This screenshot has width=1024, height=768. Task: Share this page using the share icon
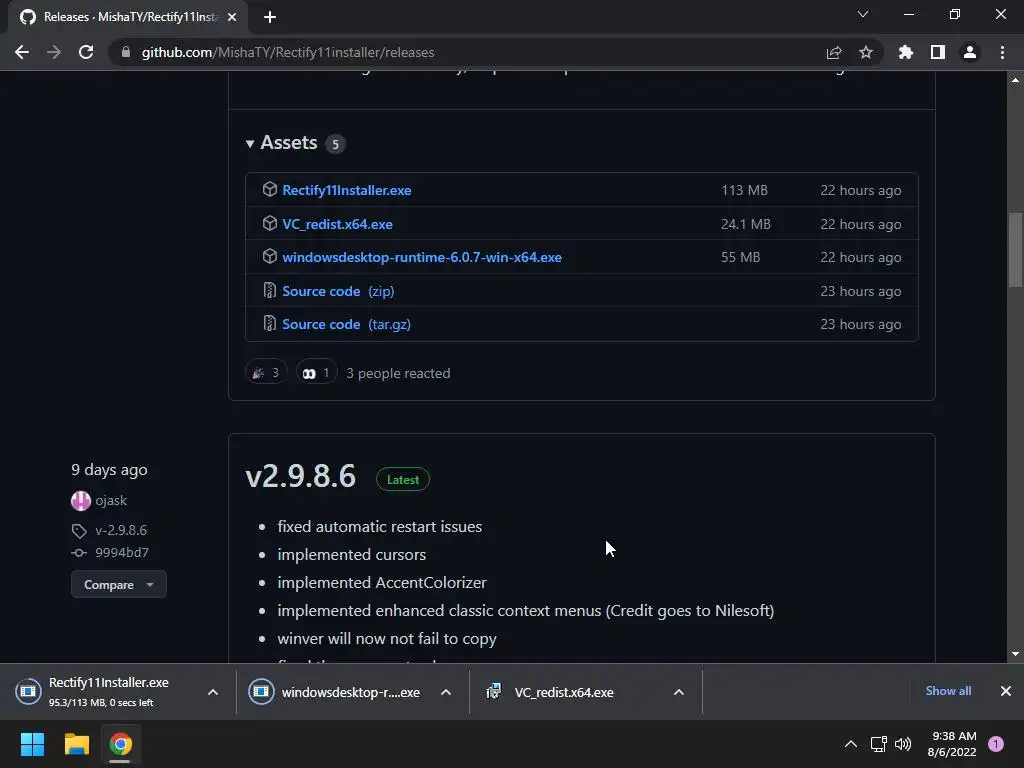(x=833, y=52)
